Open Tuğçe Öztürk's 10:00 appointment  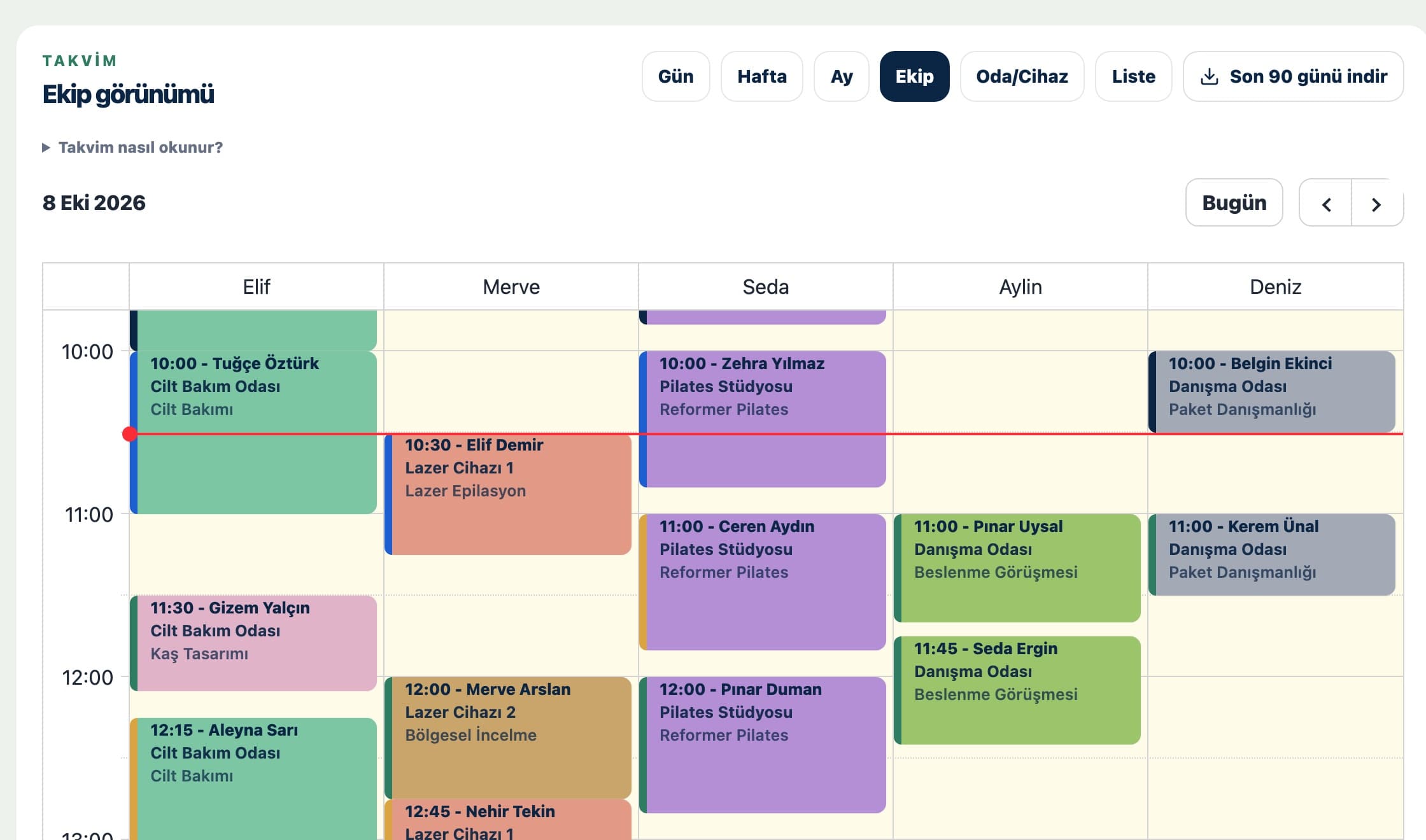(x=253, y=433)
